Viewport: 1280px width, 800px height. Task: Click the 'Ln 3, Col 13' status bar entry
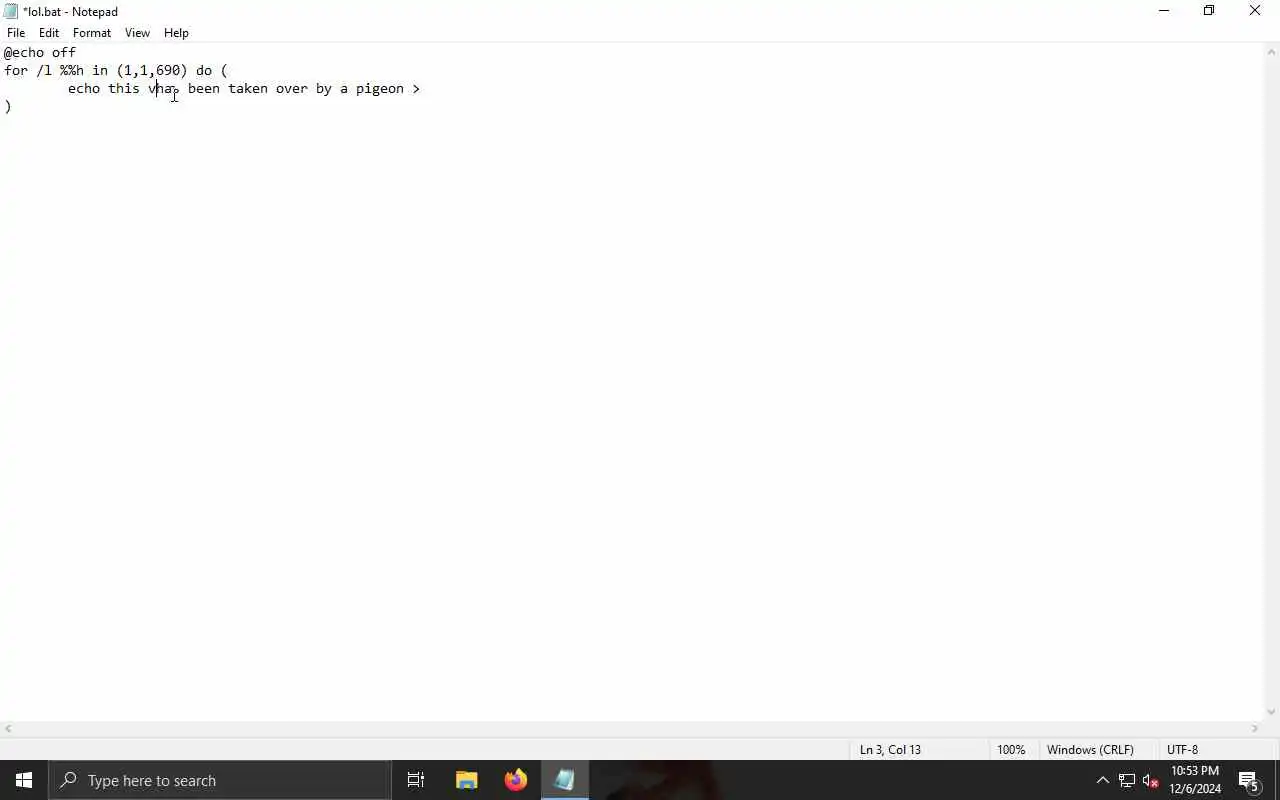890,749
